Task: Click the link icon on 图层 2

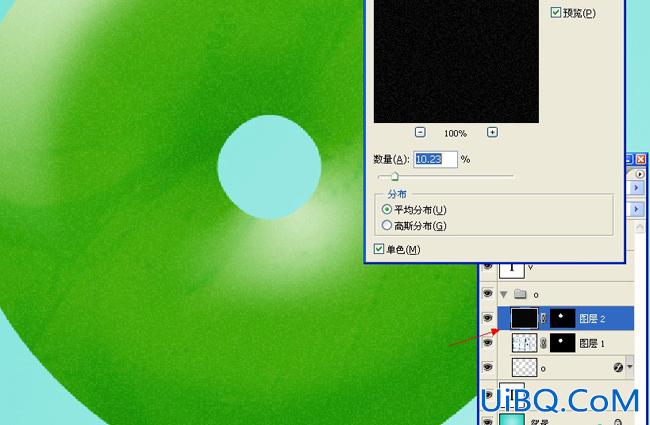Action: point(544,318)
